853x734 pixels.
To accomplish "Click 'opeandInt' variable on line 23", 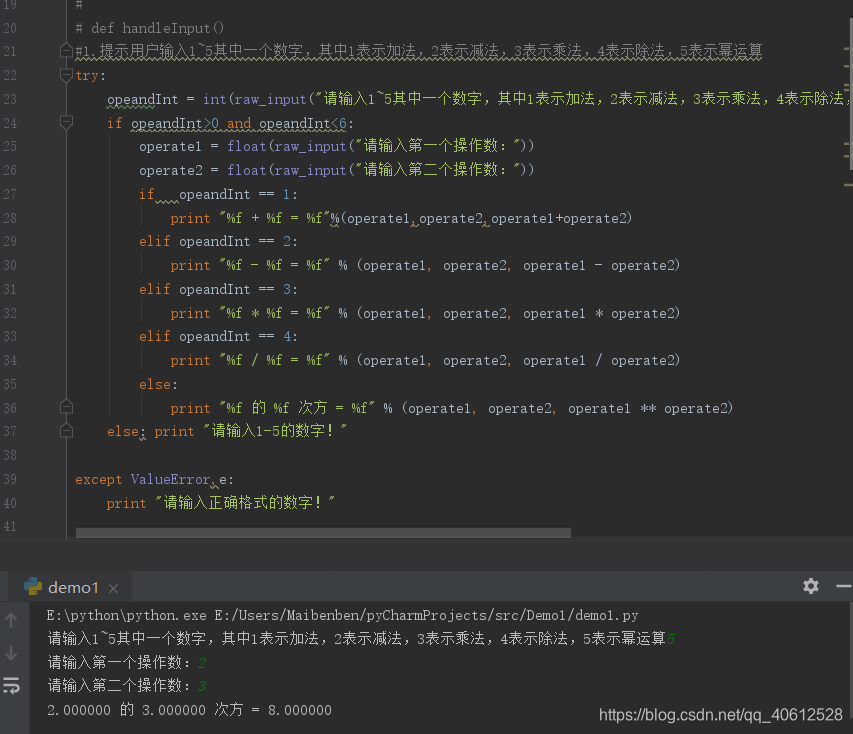I will point(143,100).
